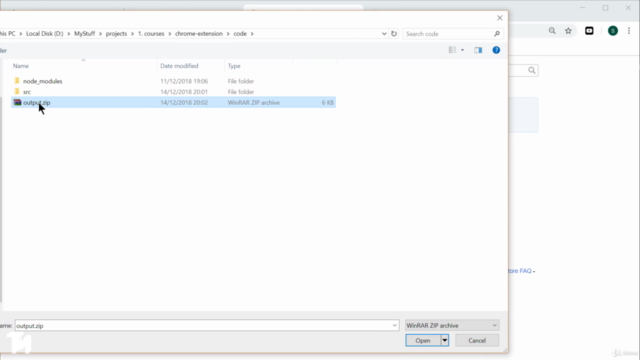Click the file name input field
Image resolution: width=640 pixels, height=360 pixels.
pyautogui.click(x=203, y=326)
